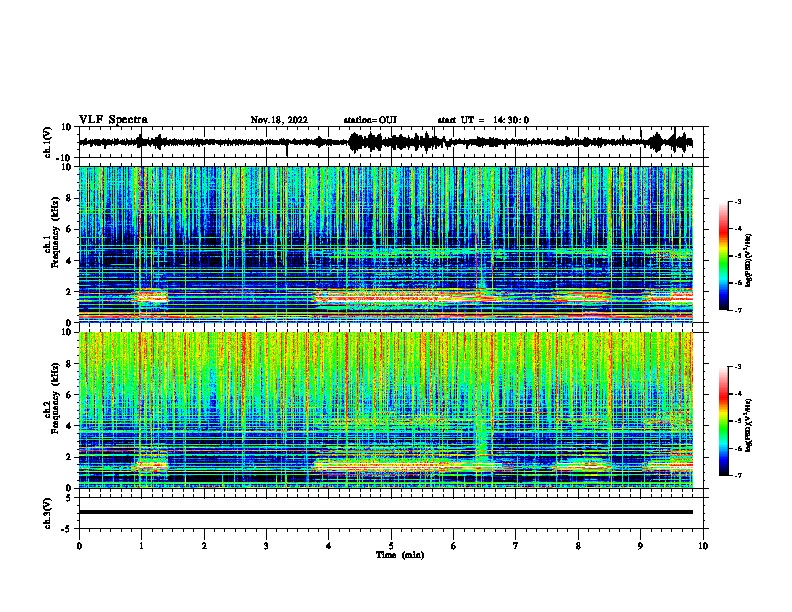Click the ch.1 1-2 kHz emission at minute 1

coord(152,296)
